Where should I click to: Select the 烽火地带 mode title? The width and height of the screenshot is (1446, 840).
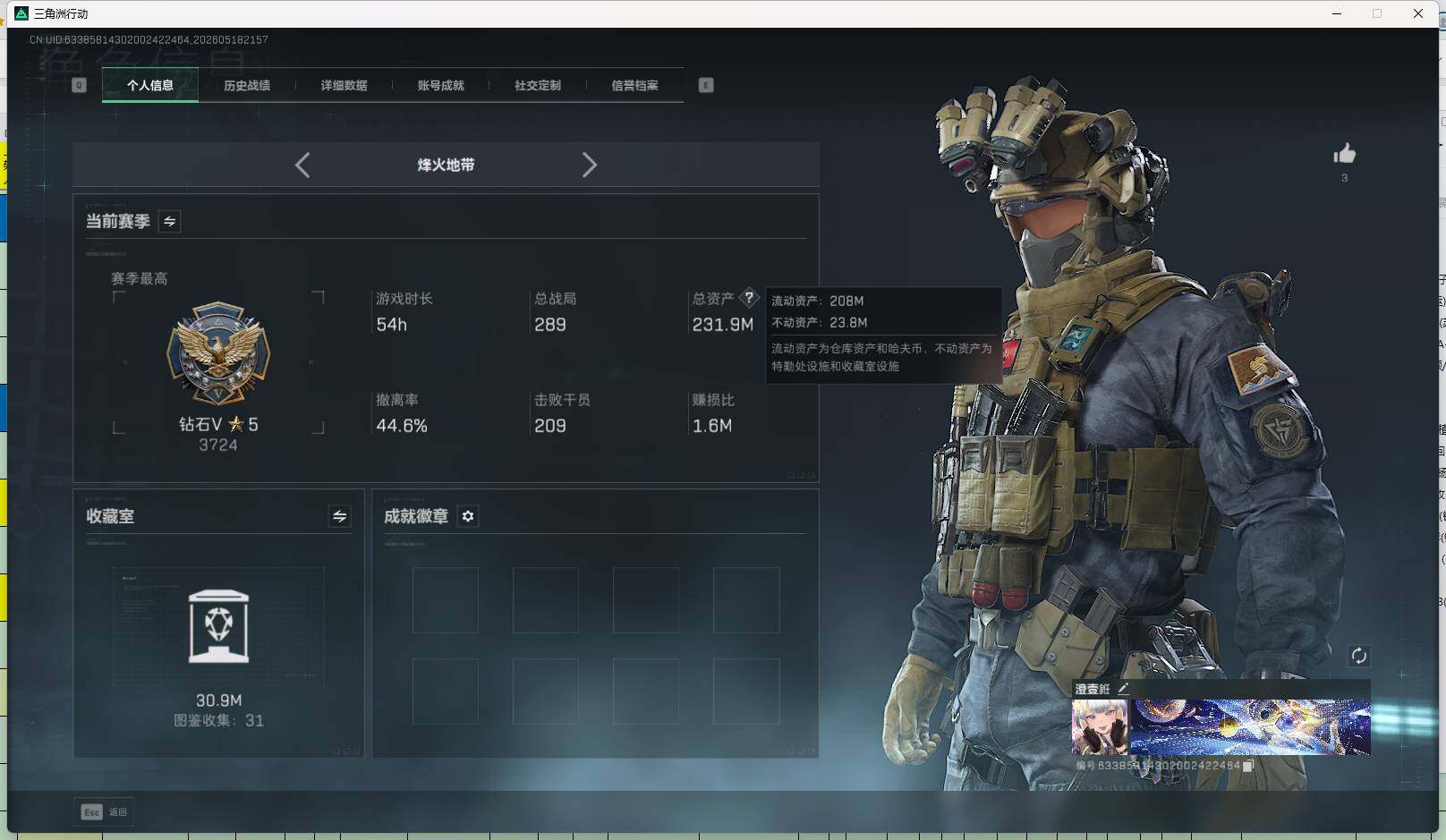[446, 165]
